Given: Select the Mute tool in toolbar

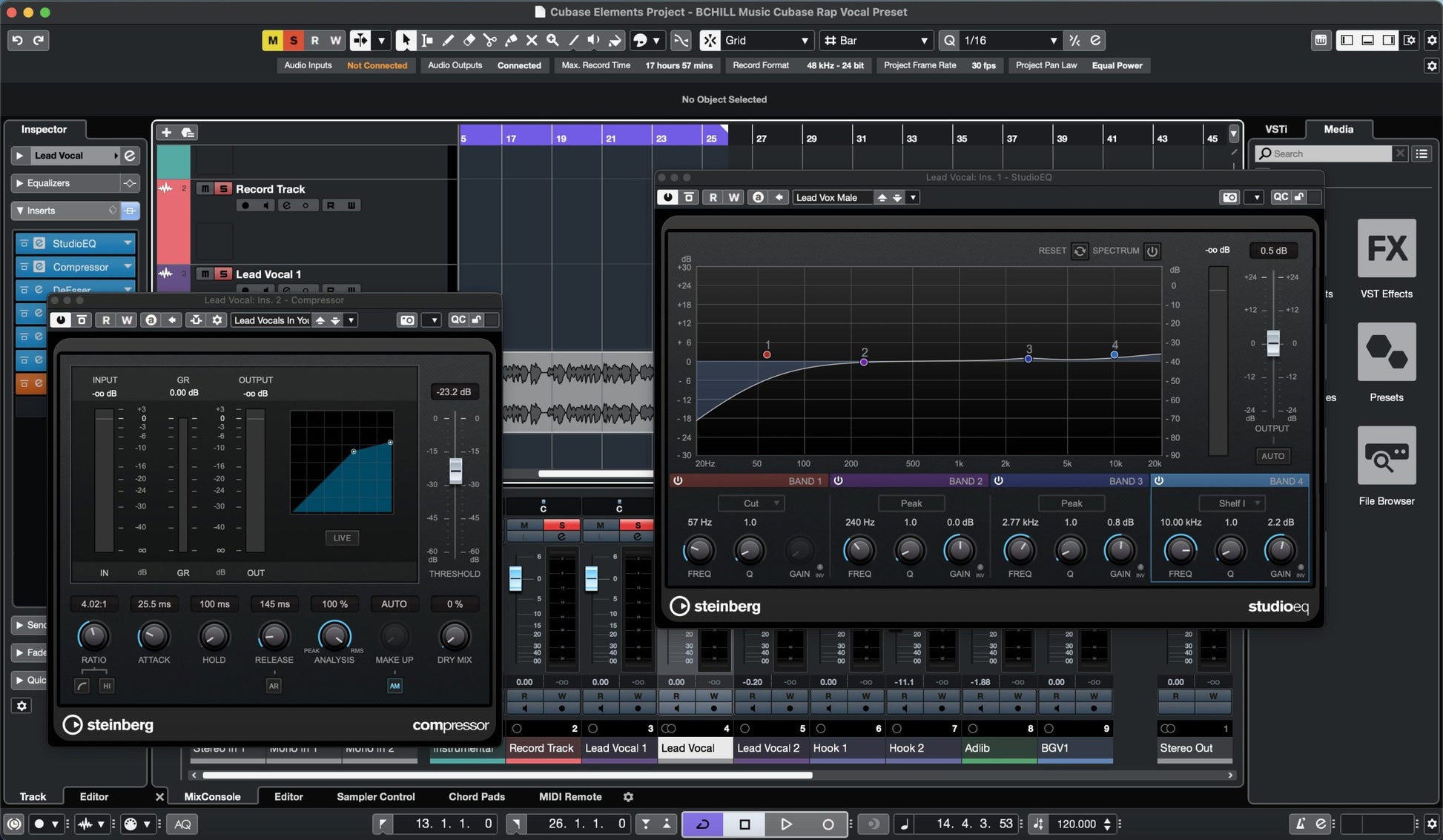Looking at the screenshot, I should (x=532, y=40).
